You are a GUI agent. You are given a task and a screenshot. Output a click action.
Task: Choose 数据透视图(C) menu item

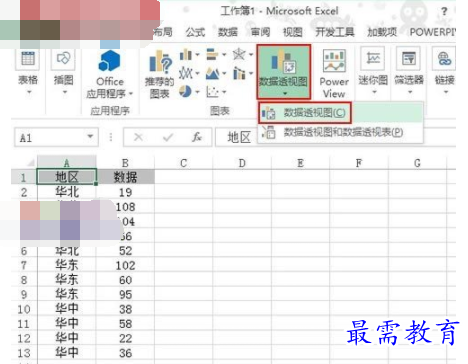[x=341, y=113]
